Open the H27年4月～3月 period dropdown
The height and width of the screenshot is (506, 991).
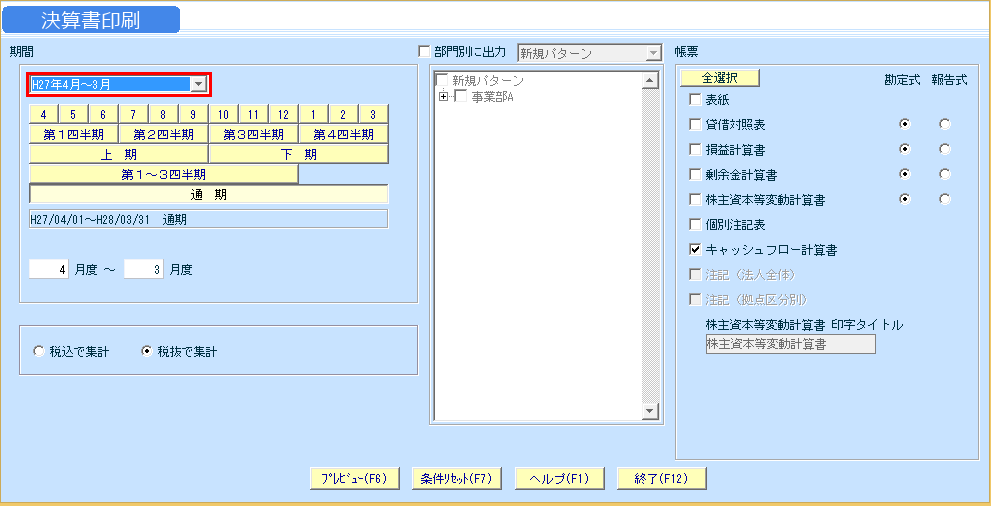tap(199, 84)
